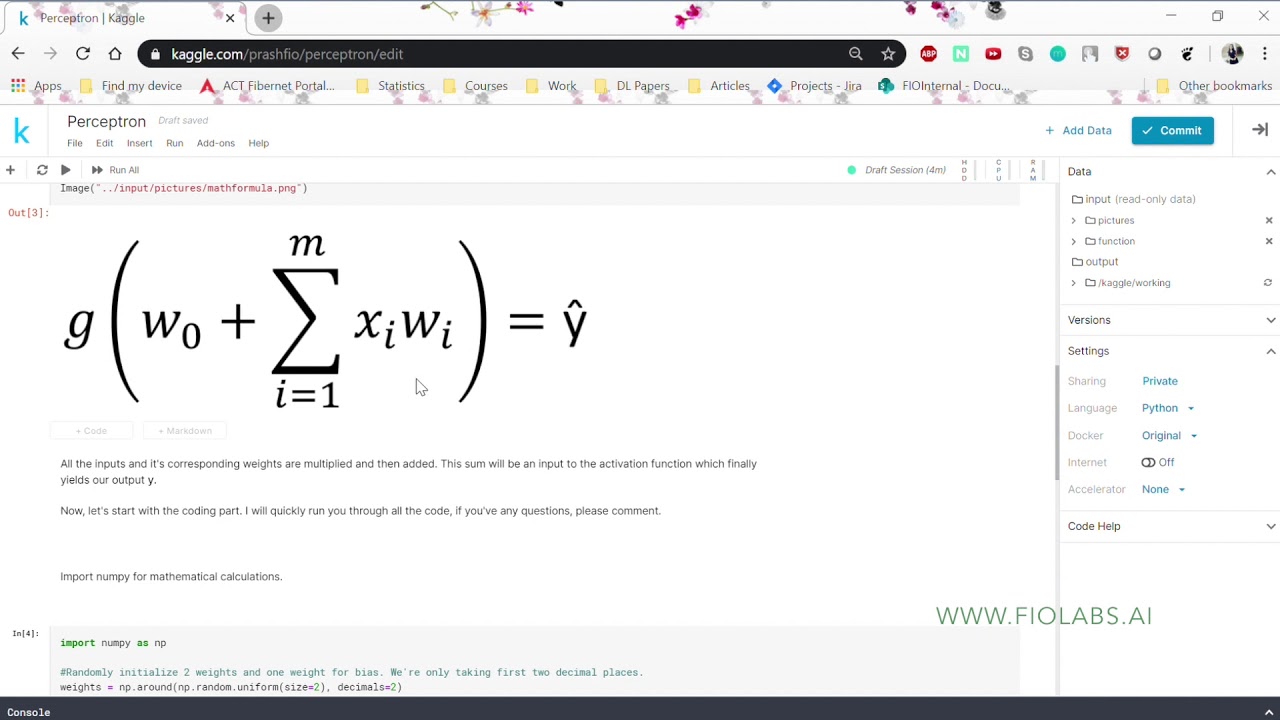Open the teal m extension icon
Viewport: 1280px width, 720px height.
pyautogui.click(x=1057, y=54)
